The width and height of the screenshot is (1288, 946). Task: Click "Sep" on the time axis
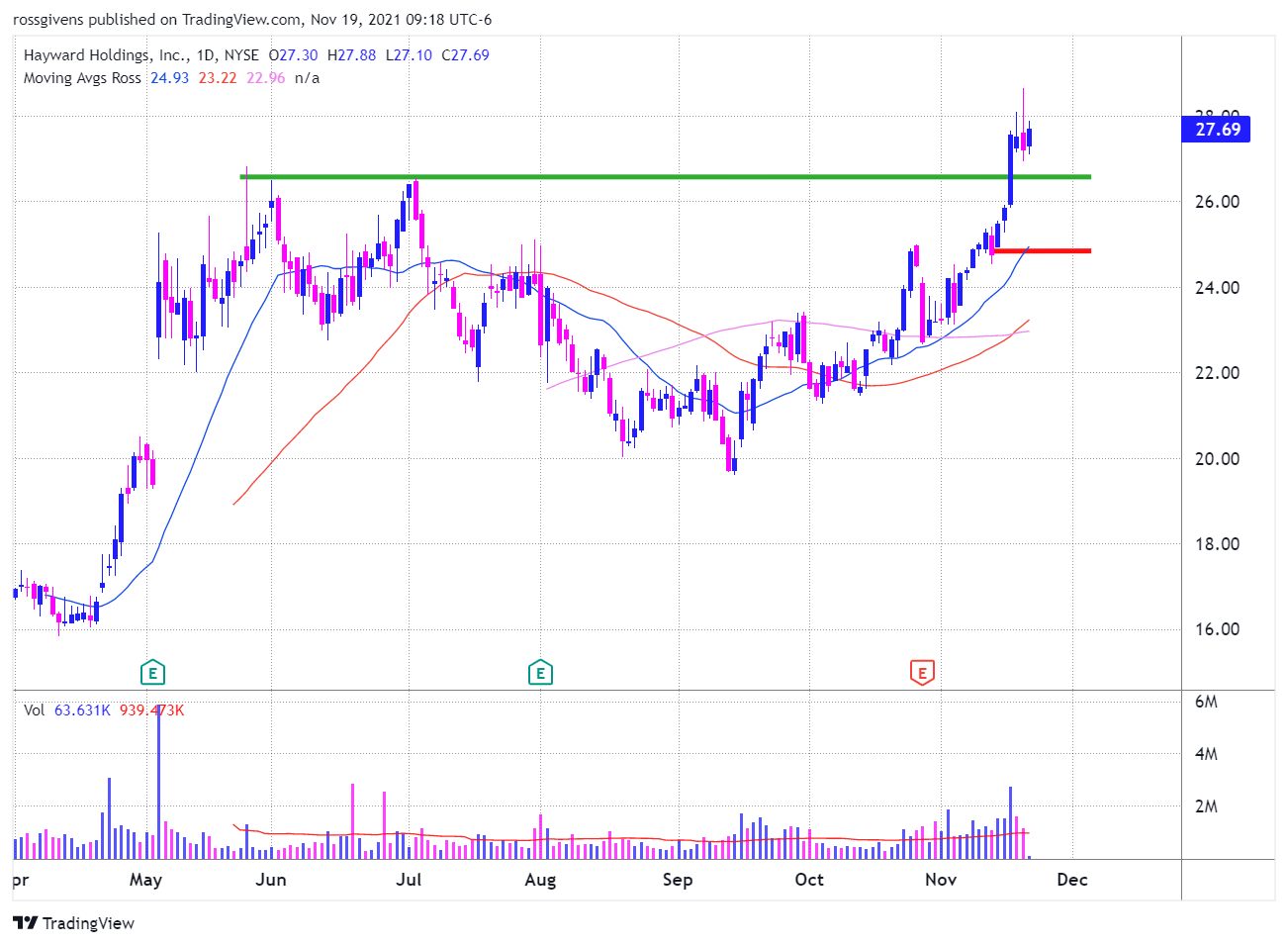point(678,881)
